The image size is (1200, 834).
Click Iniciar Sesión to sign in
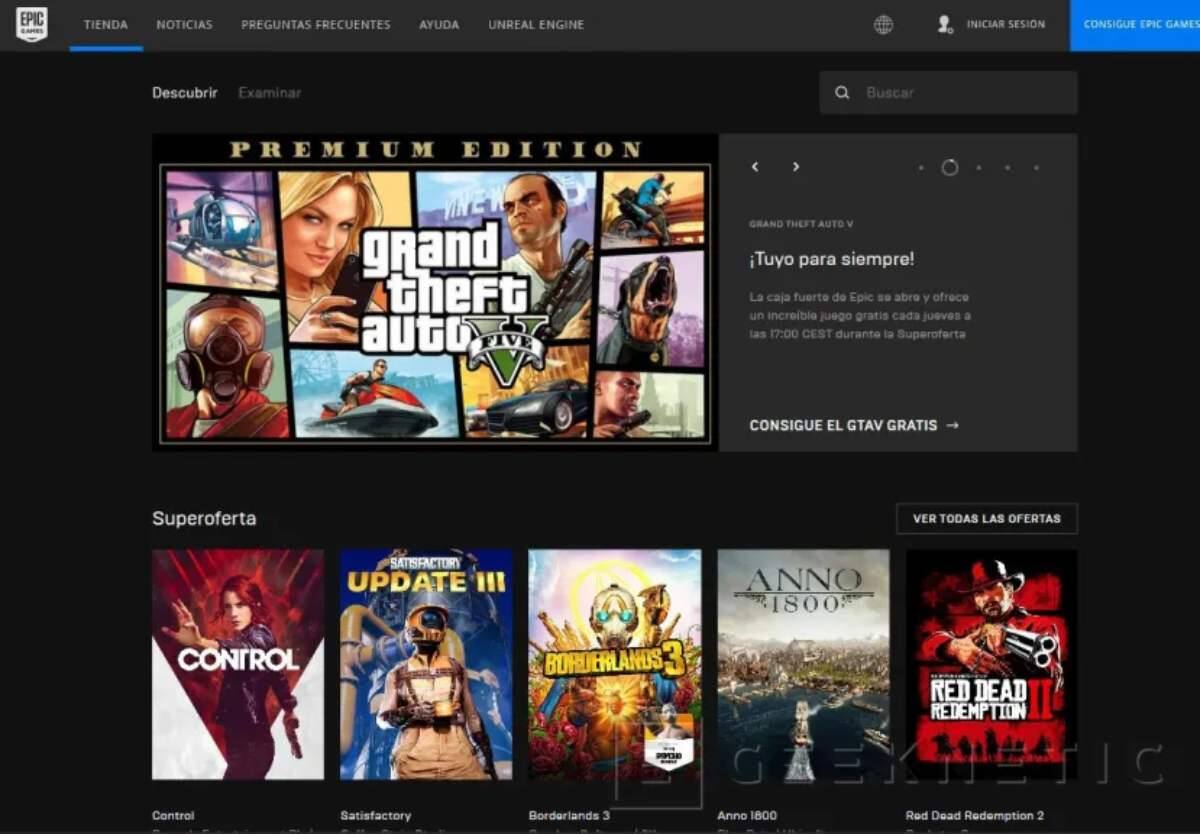[x=1005, y=25]
